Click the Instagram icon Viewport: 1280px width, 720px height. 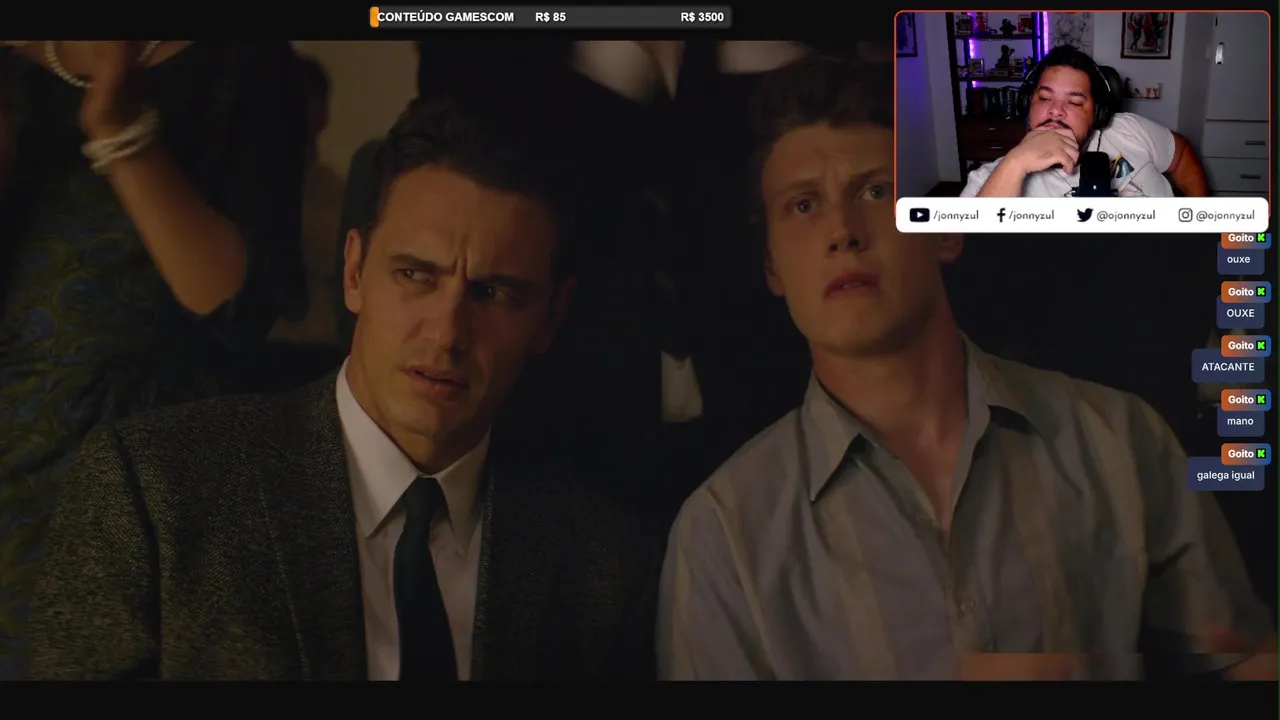coord(1185,215)
